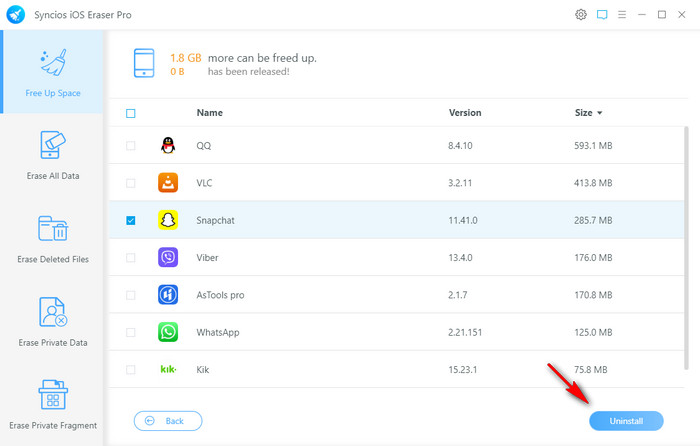The height and width of the screenshot is (446, 700).
Task: Click the 1.8 GB freeable space value
Action: pyautogui.click(x=186, y=58)
